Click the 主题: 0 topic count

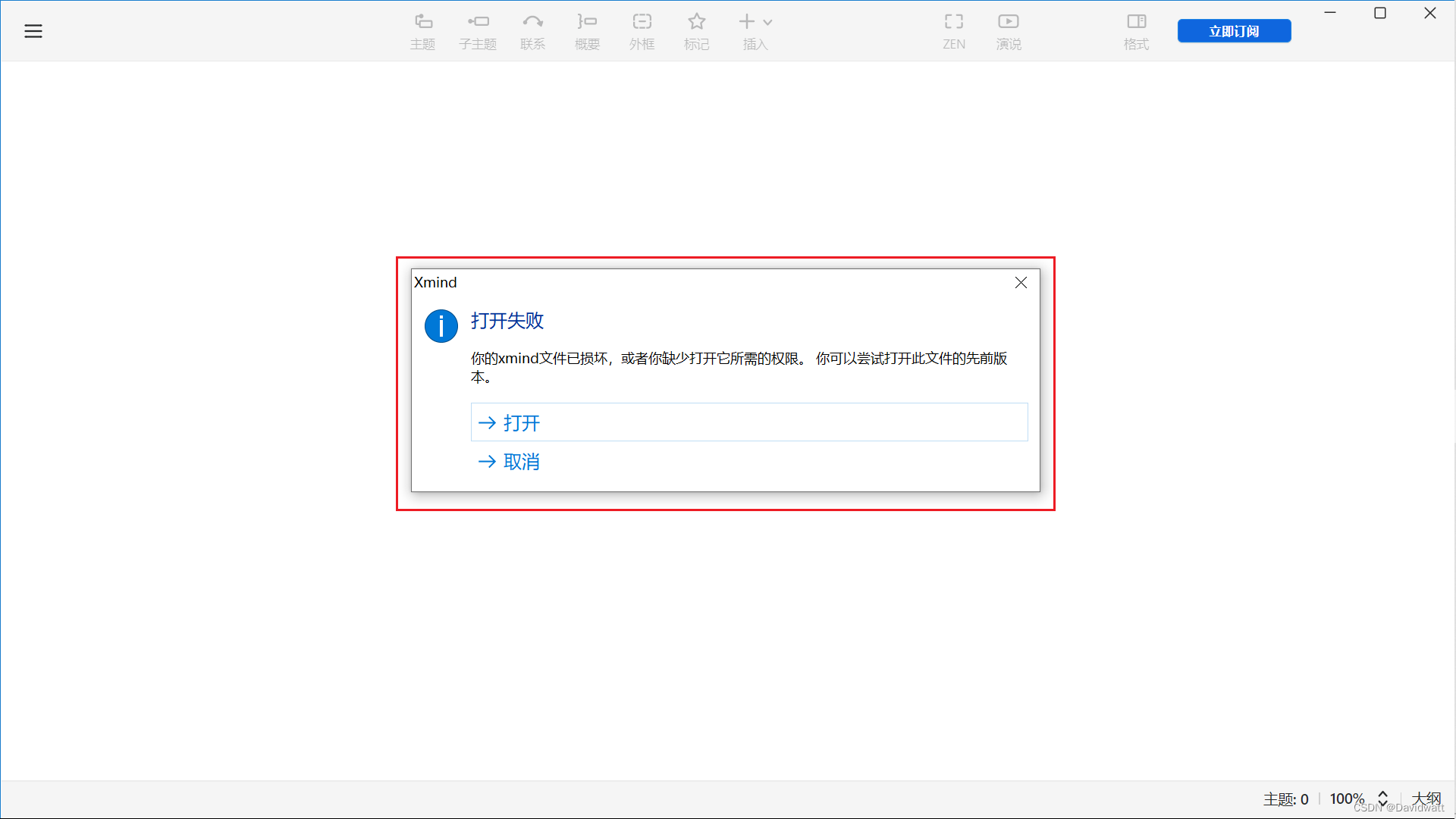(1286, 799)
